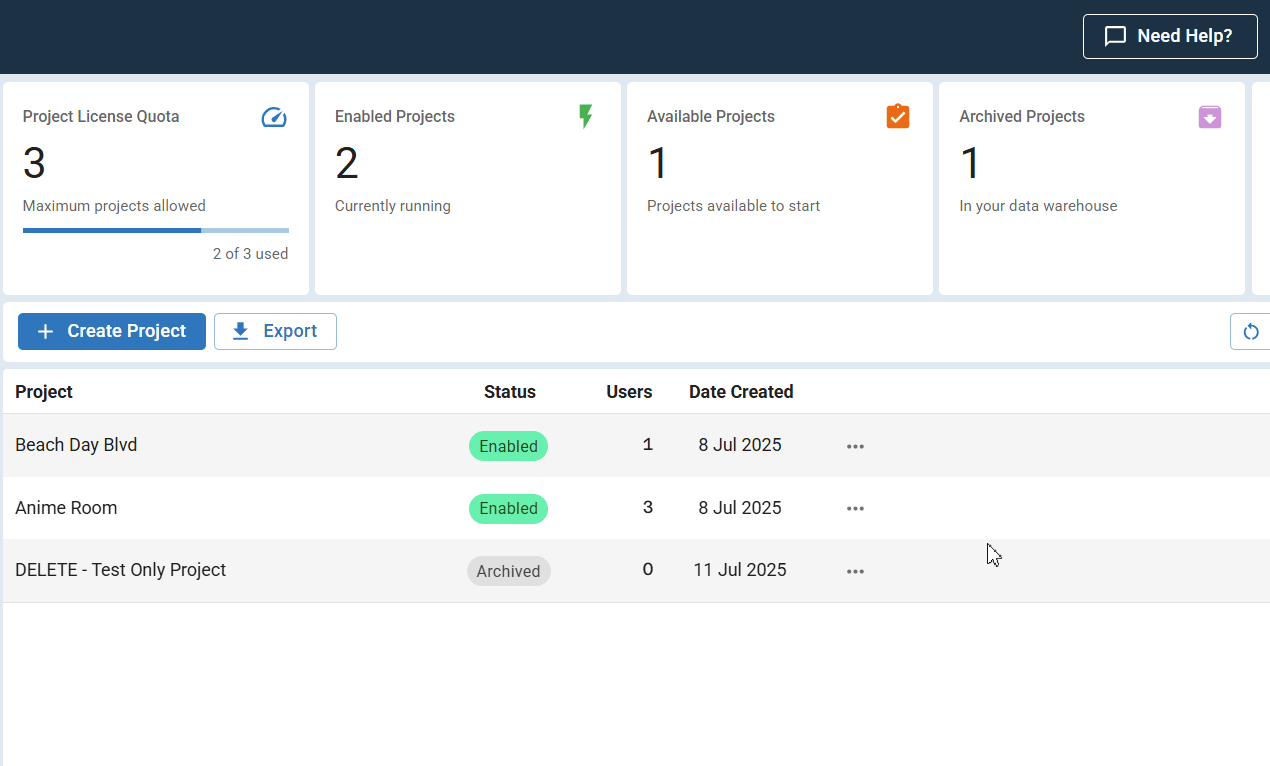This screenshot has height=766, width=1270.
Task: Click the Enabled badge for Anime Room
Action: 508,508
